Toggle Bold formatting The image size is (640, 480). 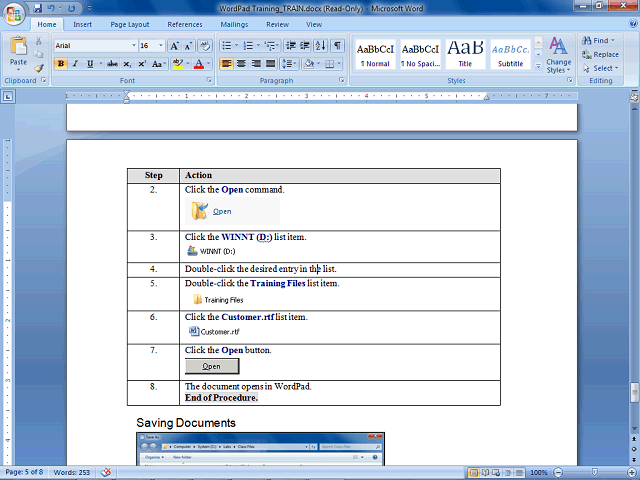pos(61,64)
